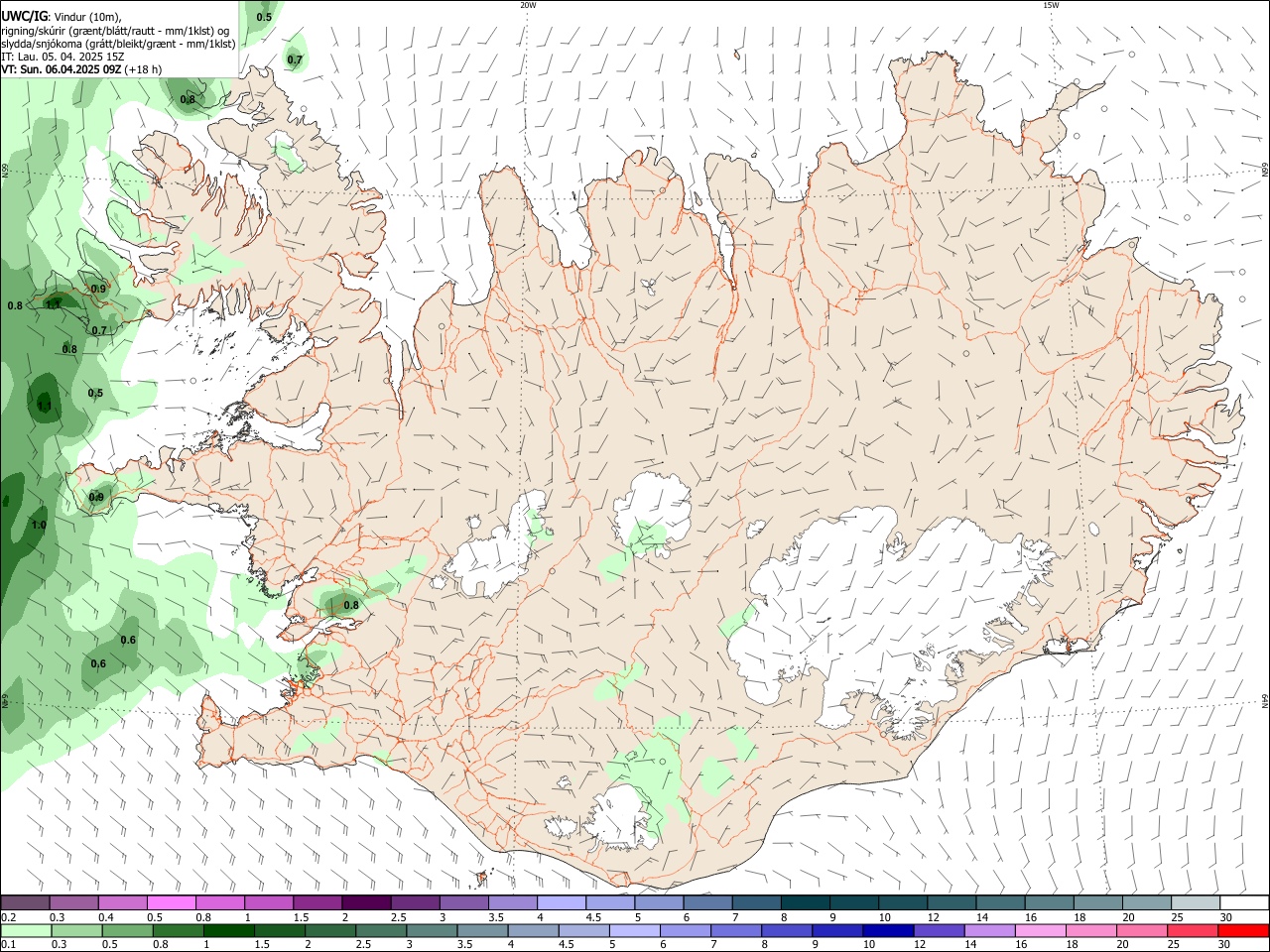This screenshot has height=952, width=1270.
Task: Click the '0.7' value just below the northern '0.5' label
Action: click(x=295, y=59)
